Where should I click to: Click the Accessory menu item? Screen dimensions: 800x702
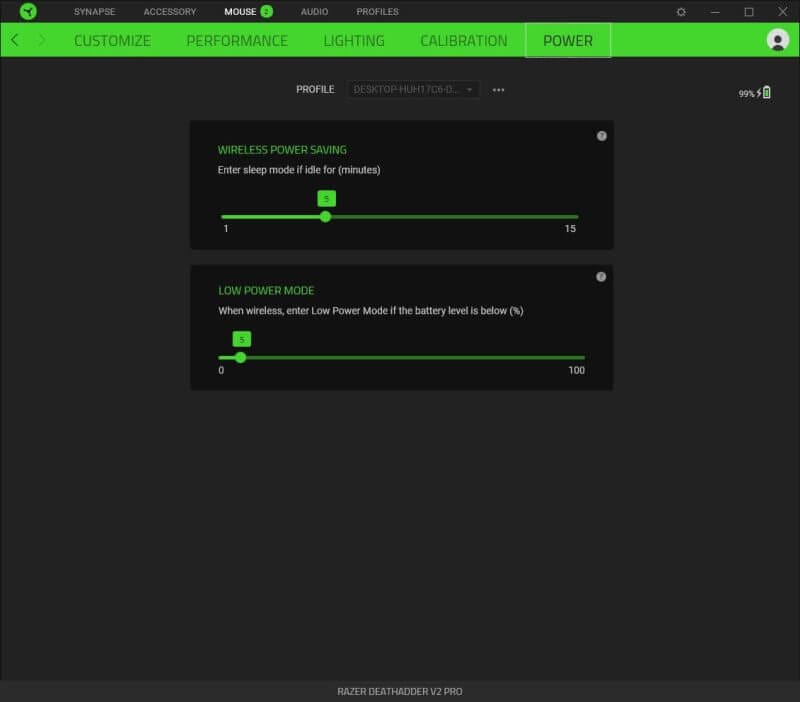(169, 12)
